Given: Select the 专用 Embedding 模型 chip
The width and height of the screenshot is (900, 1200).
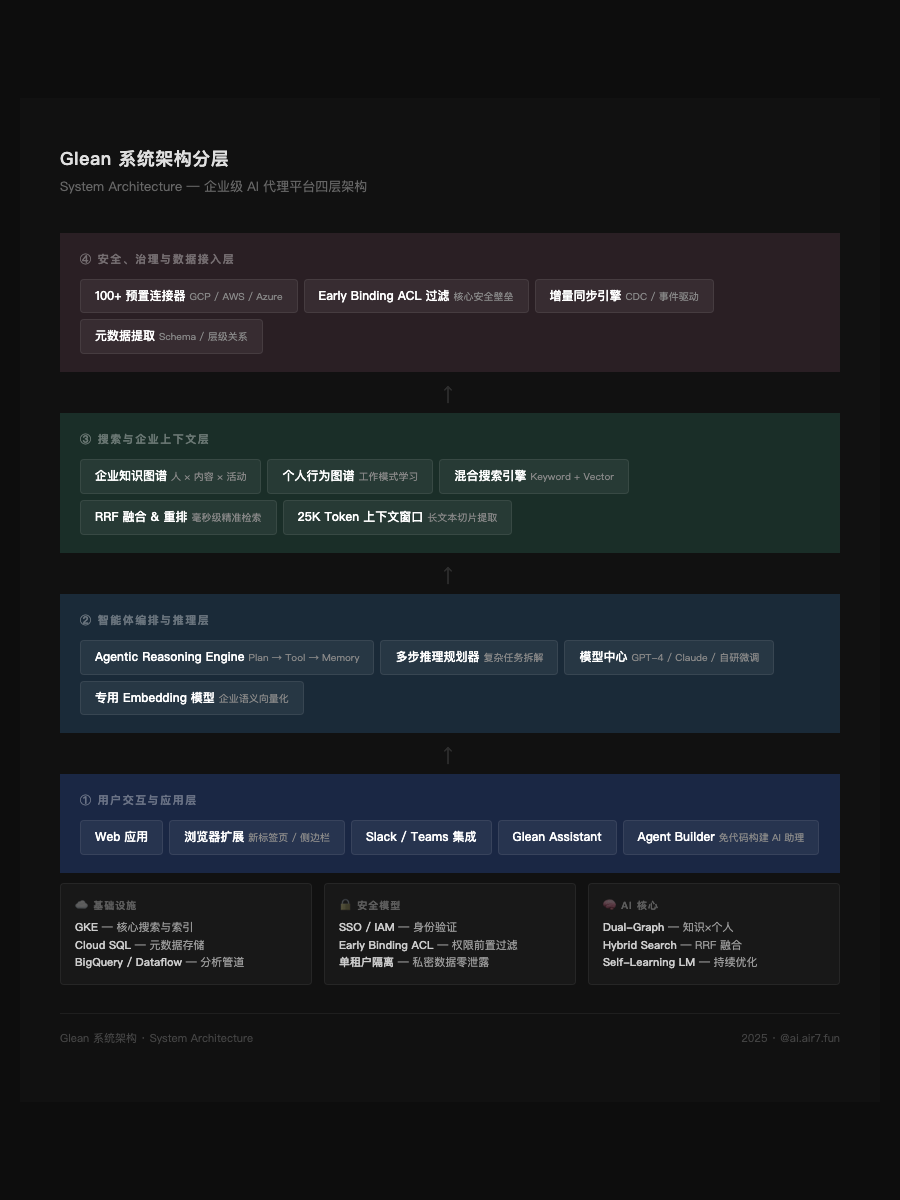Looking at the screenshot, I should [192, 698].
